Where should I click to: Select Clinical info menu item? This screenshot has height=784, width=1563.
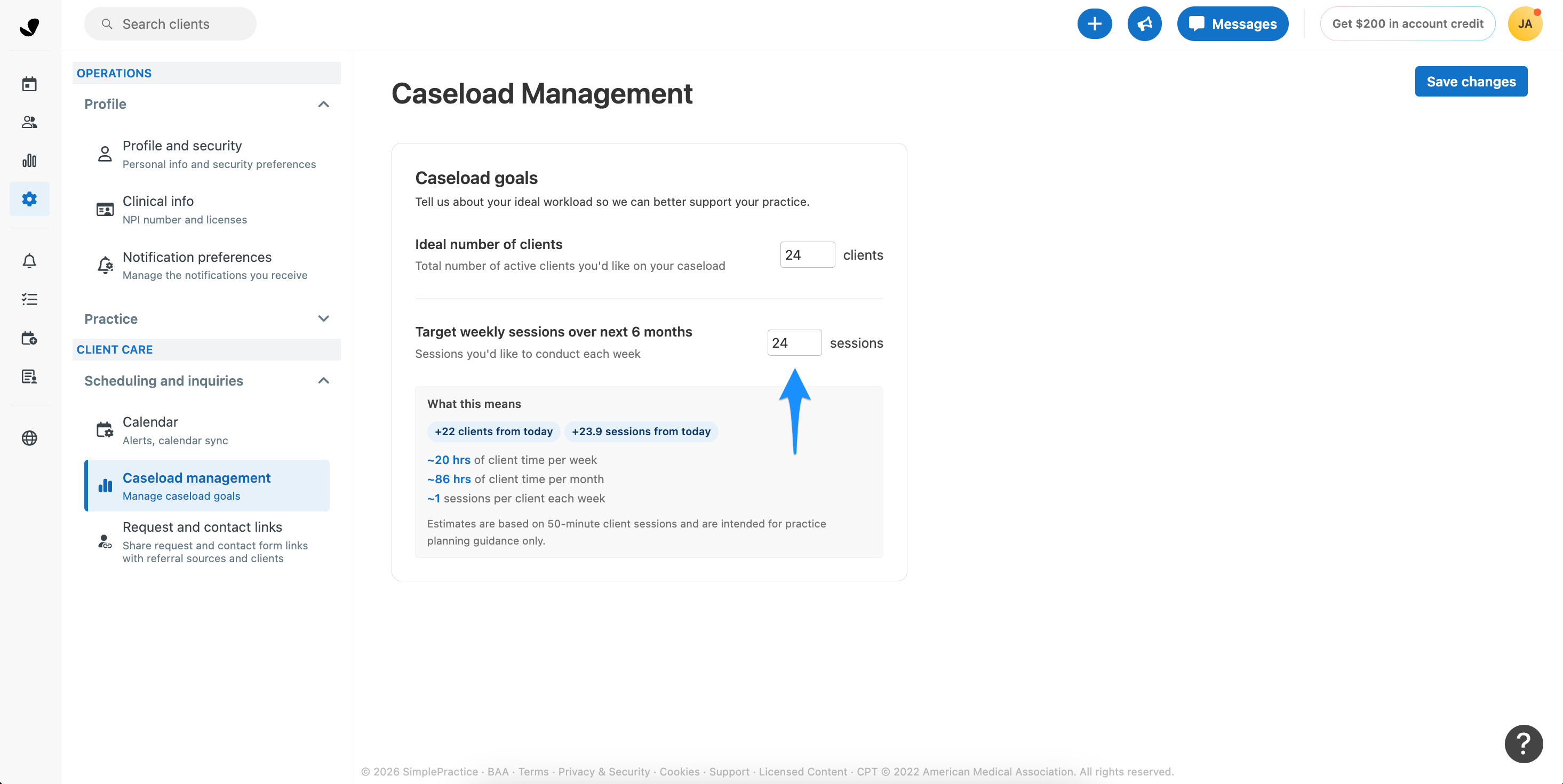(x=206, y=210)
